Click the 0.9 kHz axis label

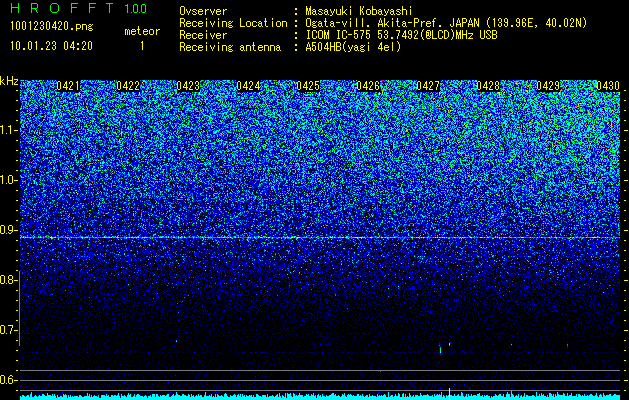[x=7, y=230]
